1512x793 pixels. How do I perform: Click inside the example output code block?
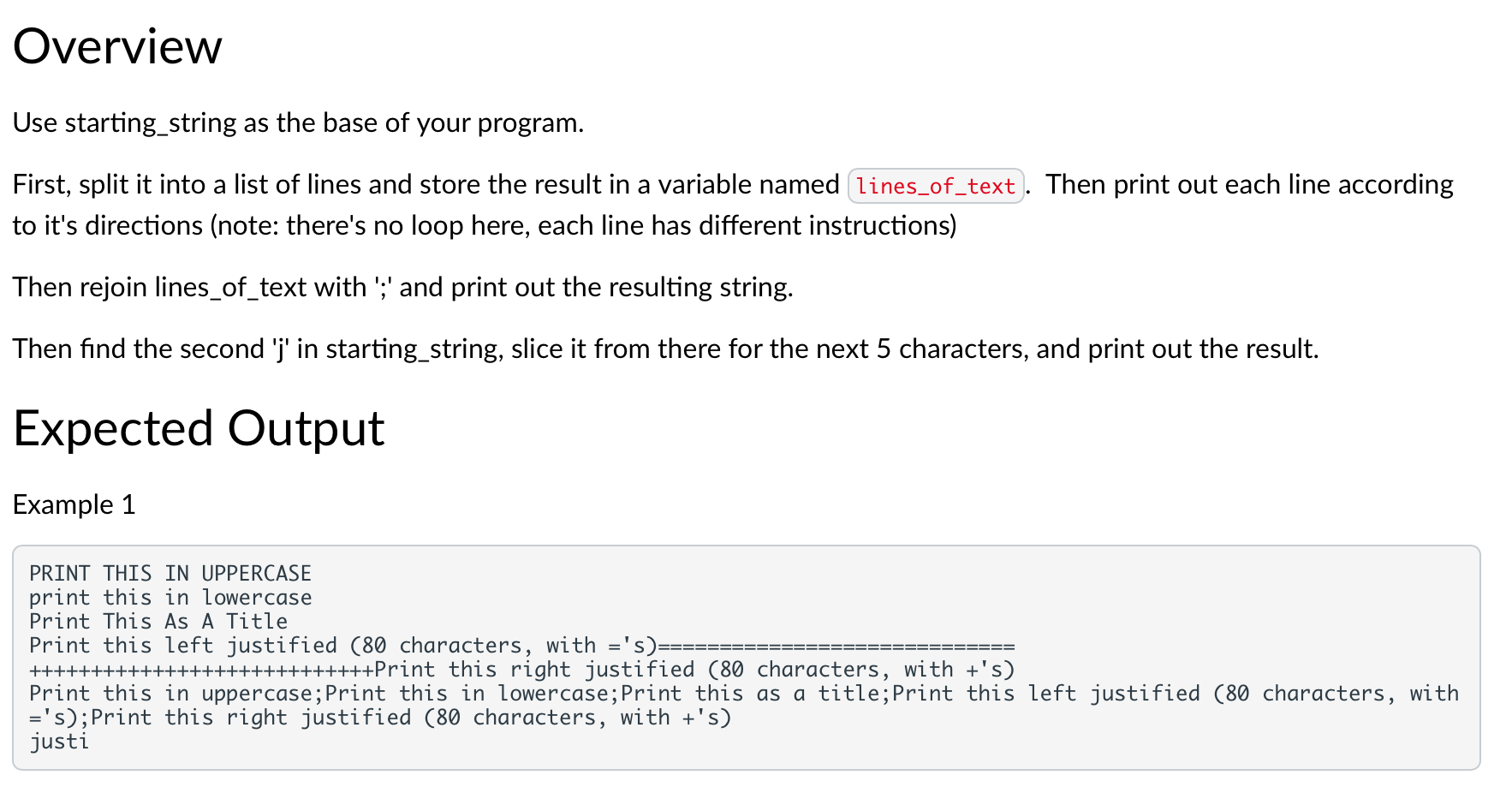pos(514,651)
